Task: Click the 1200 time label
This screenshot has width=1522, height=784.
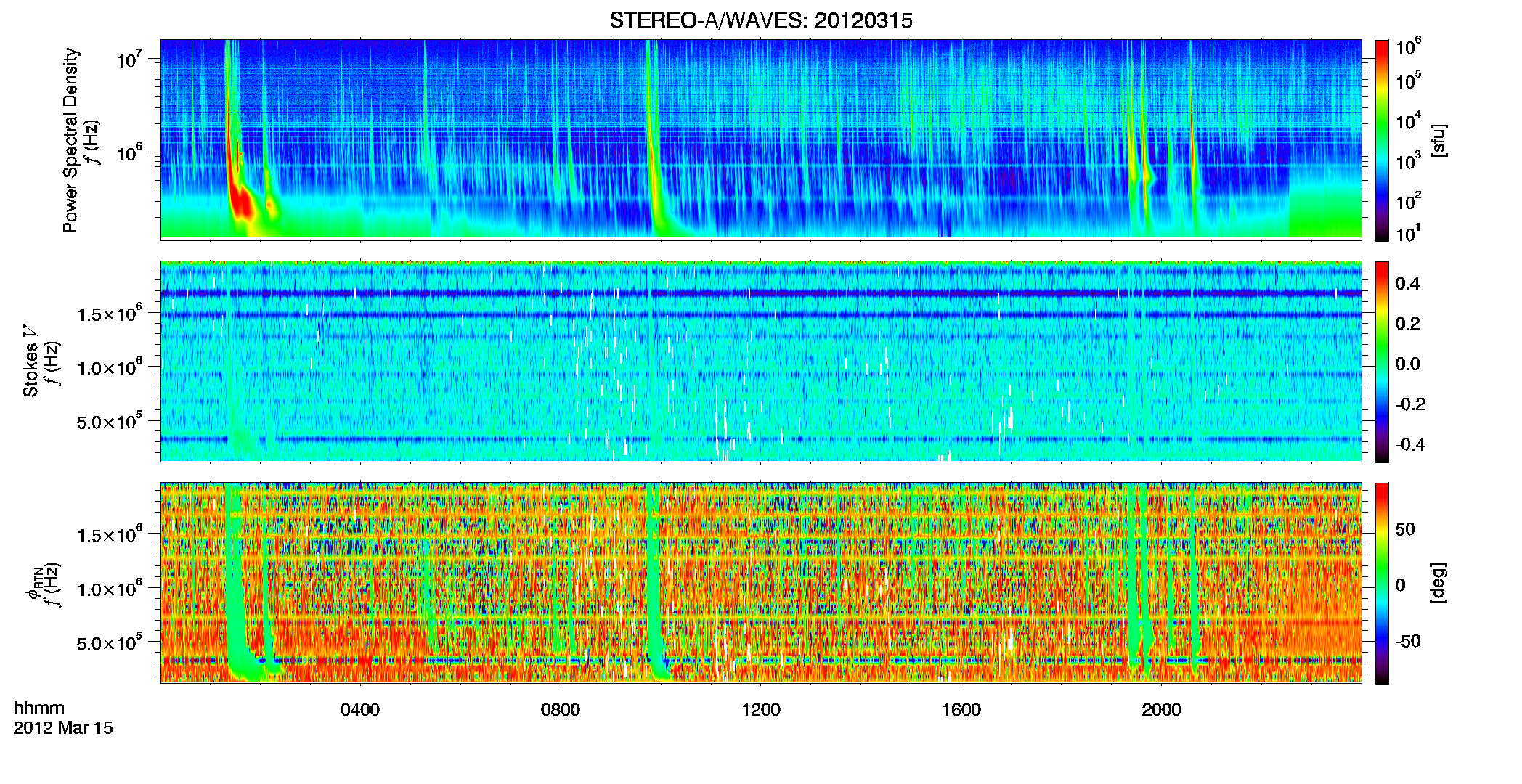Action: click(x=761, y=709)
